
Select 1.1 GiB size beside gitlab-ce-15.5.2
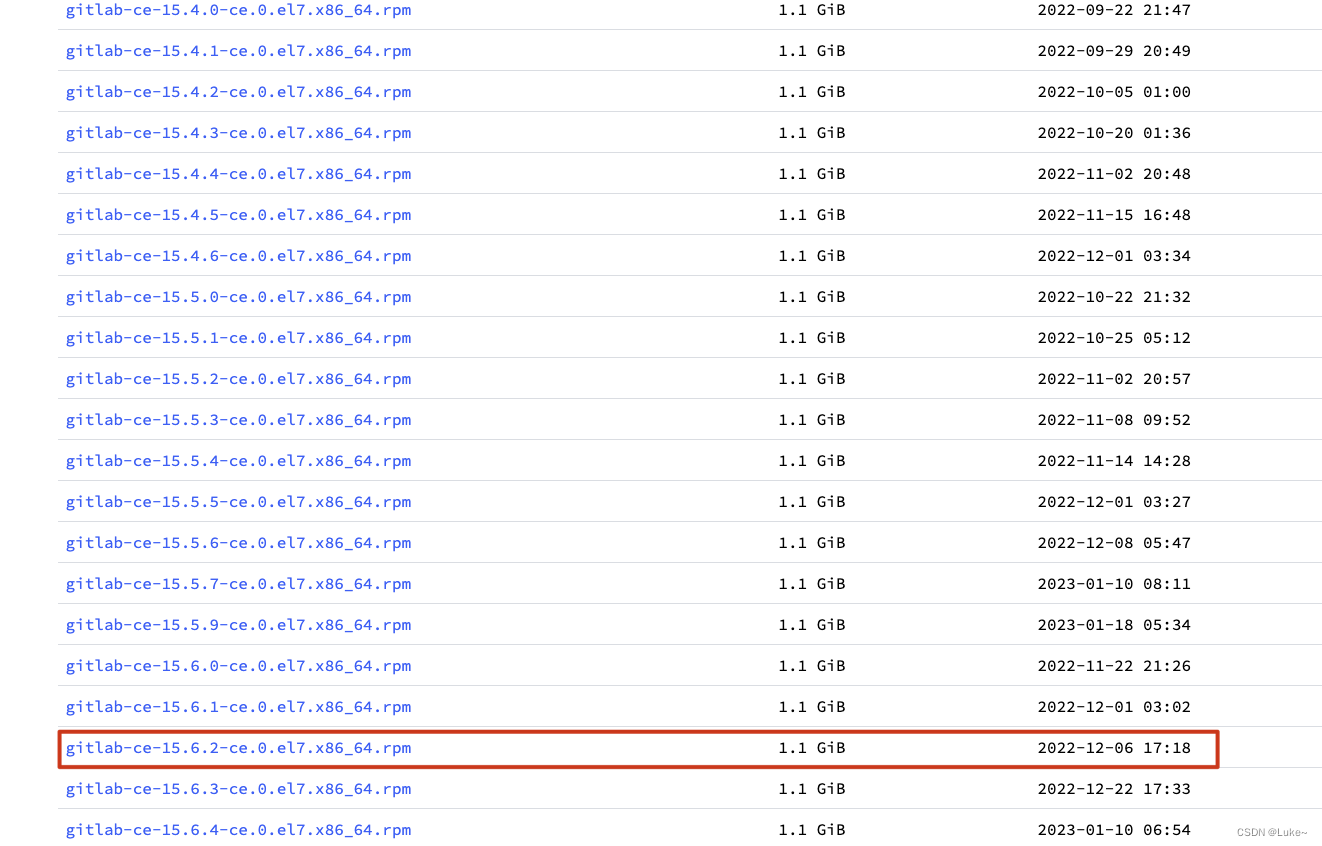(x=812, y=379)
